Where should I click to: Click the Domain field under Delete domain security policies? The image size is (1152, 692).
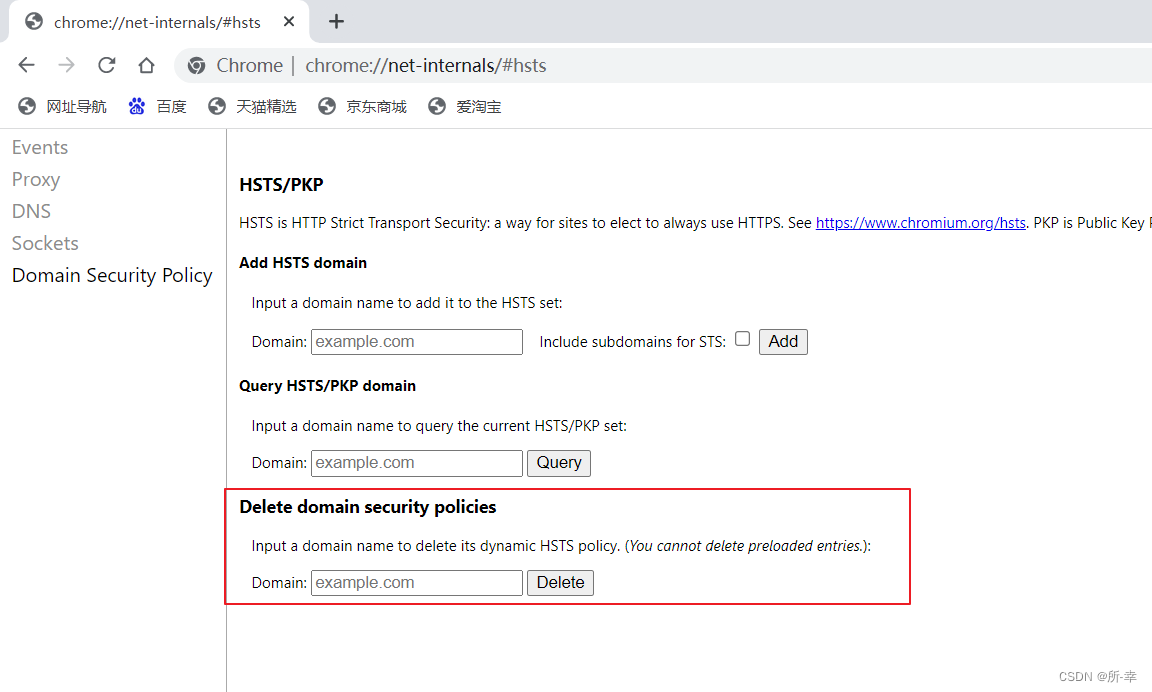coord(416,582)
